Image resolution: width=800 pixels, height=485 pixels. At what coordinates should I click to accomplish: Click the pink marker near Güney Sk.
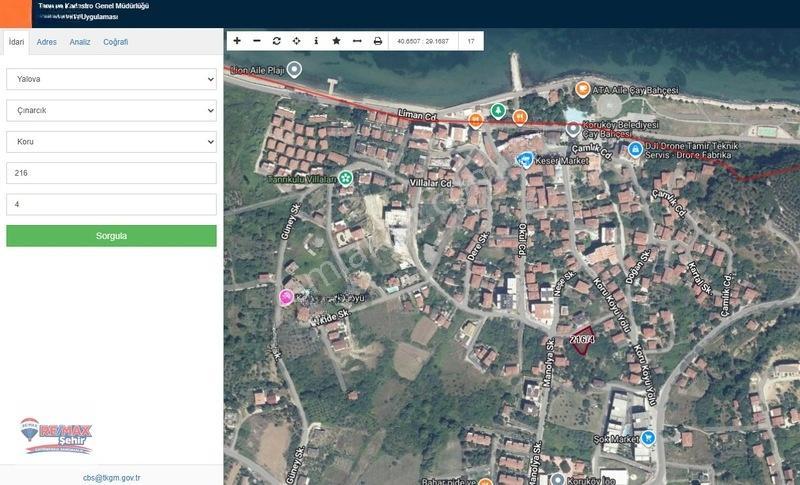[x=286, y=297]
